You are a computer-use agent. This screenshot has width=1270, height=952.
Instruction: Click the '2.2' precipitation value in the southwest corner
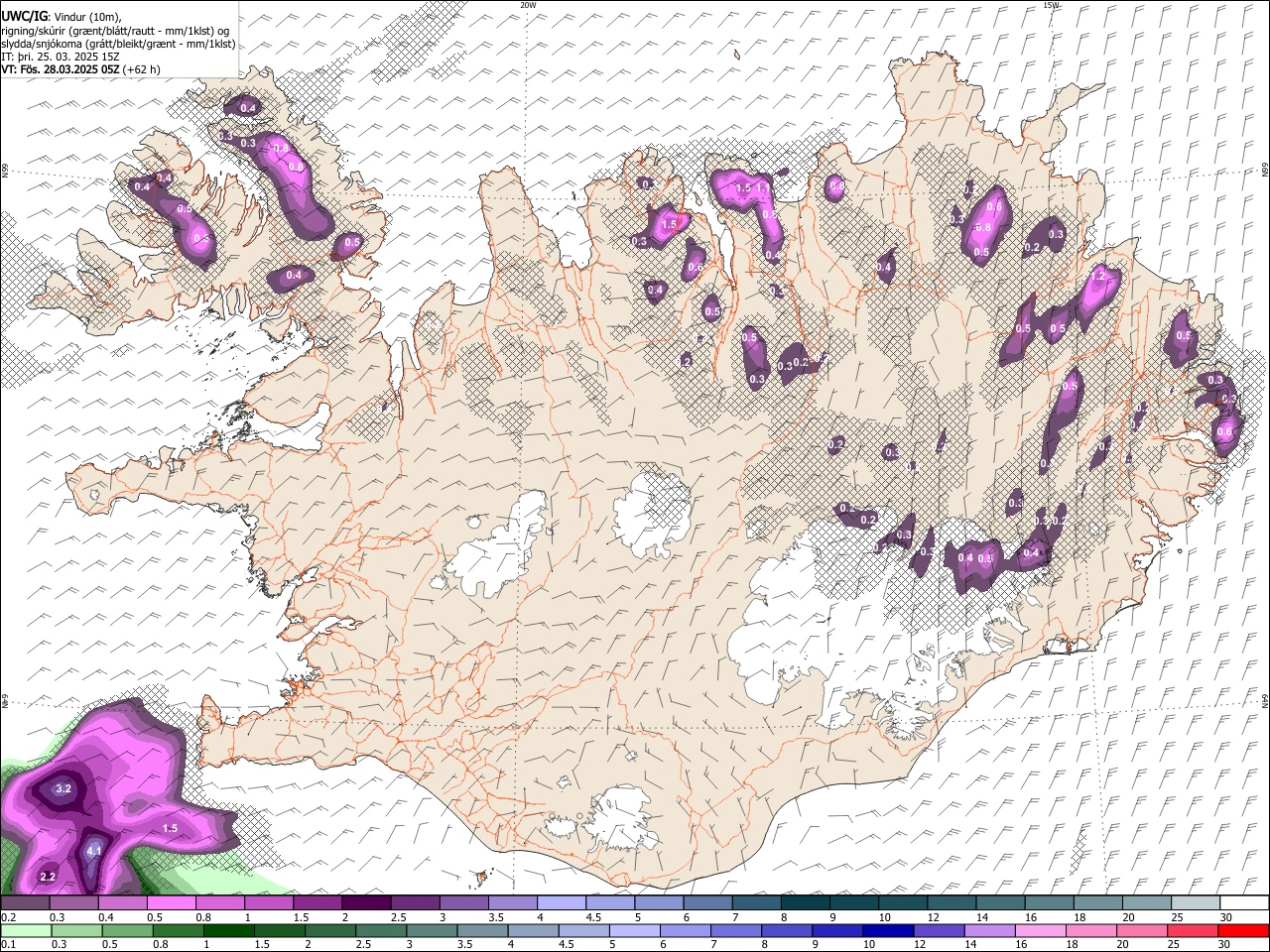47,877
